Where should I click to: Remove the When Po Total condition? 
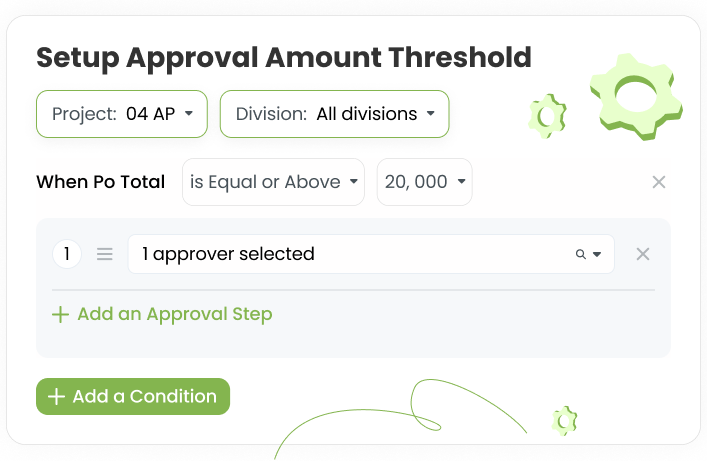coord(659,182)
